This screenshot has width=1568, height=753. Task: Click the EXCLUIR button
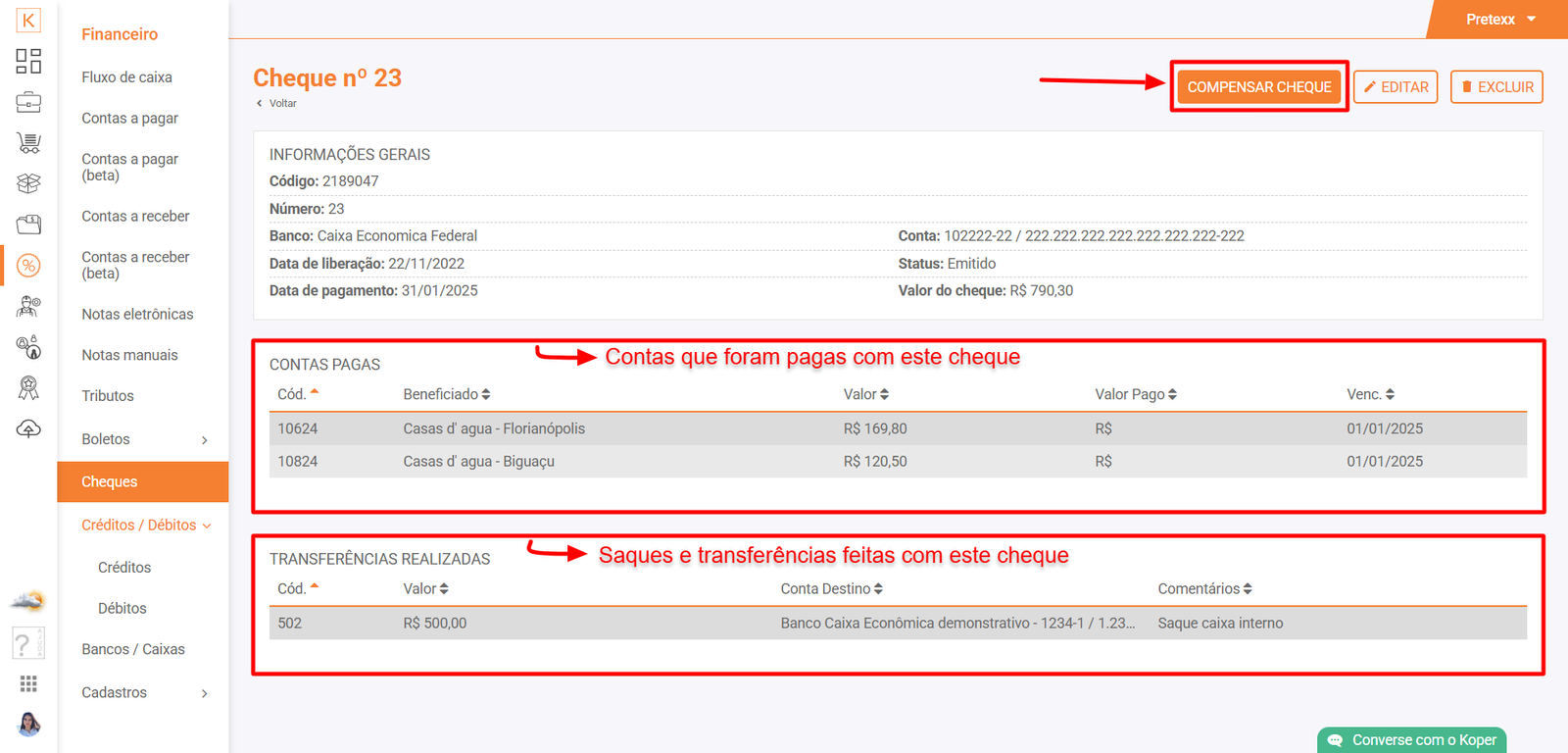1496,87
